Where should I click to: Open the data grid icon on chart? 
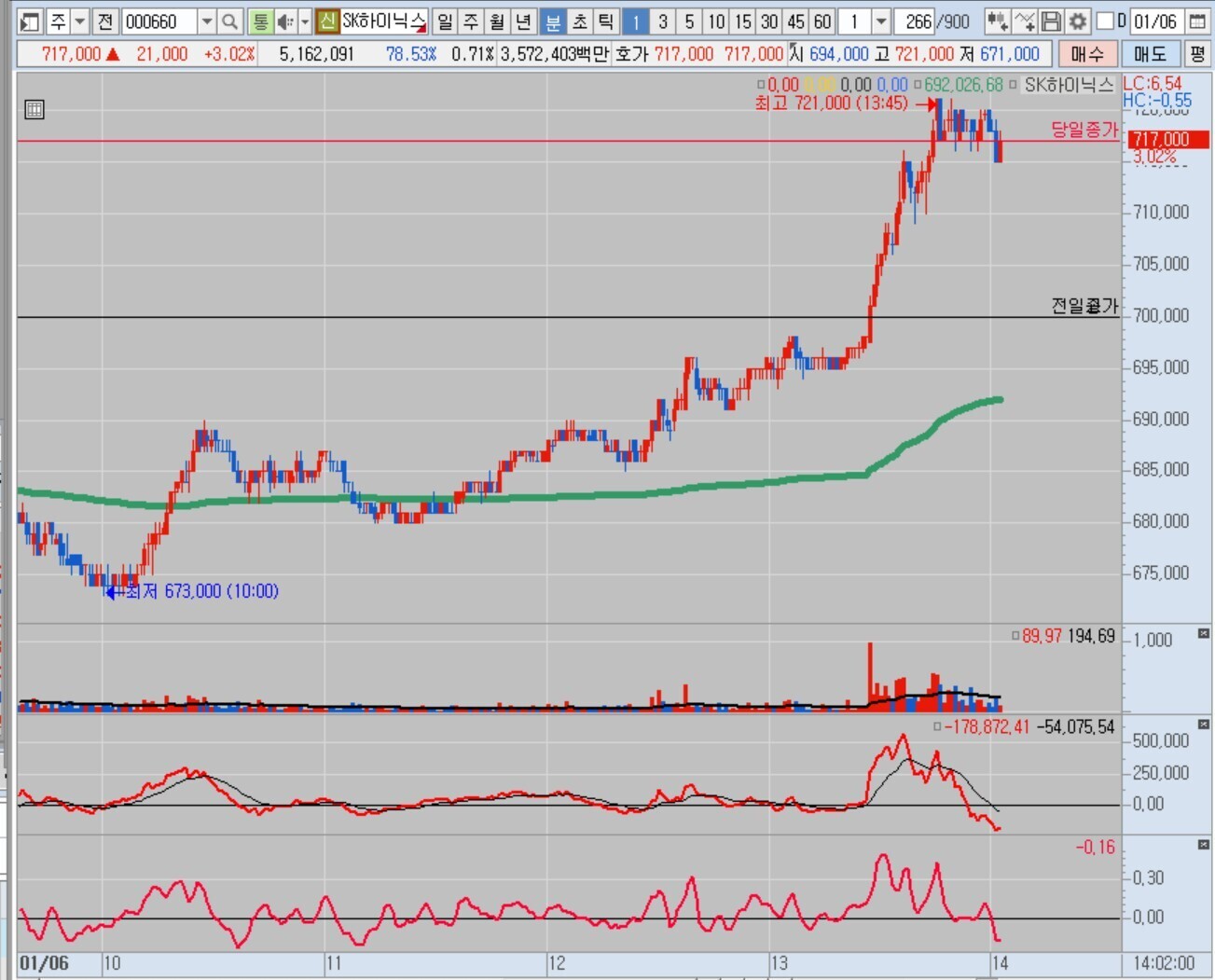pos(35,110)
